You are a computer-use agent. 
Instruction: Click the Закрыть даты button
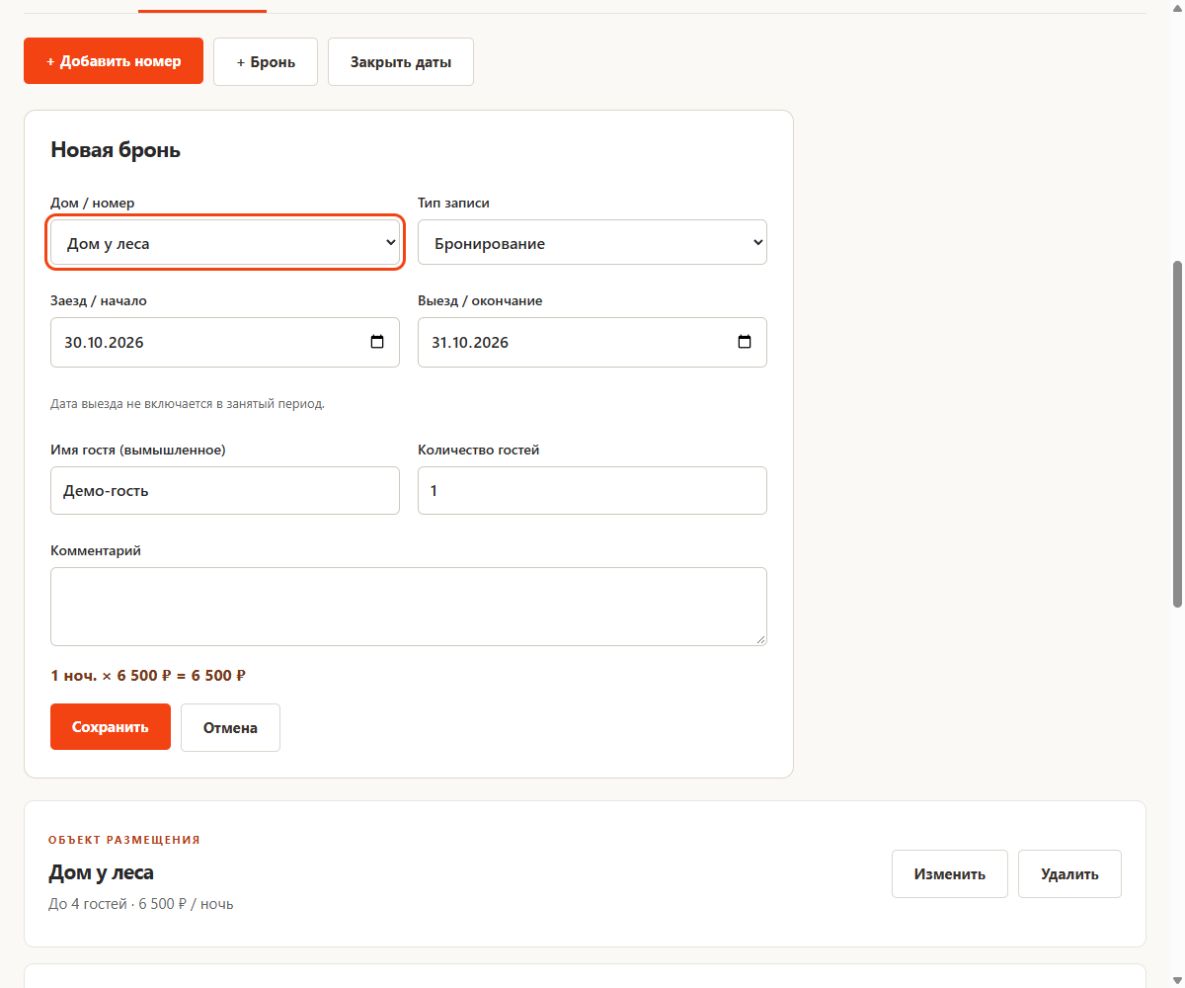pos(401,62)
